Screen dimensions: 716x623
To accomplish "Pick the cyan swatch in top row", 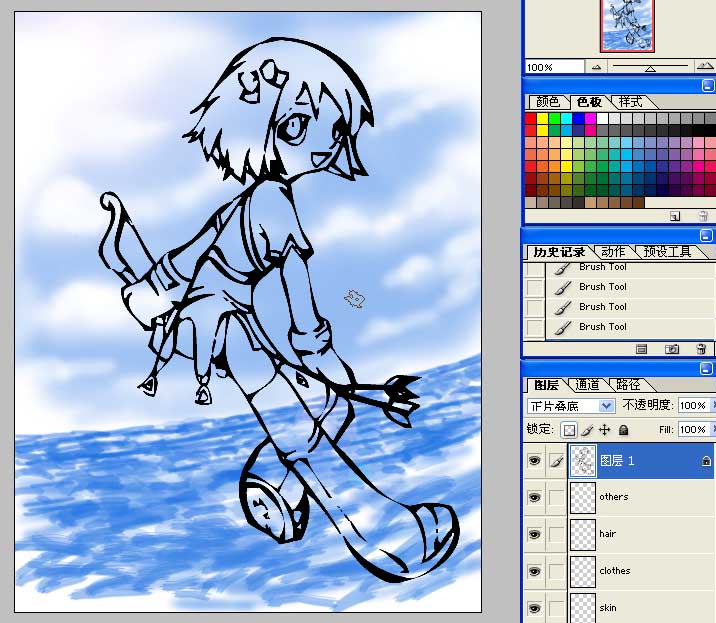I will [x=566, y=119].
